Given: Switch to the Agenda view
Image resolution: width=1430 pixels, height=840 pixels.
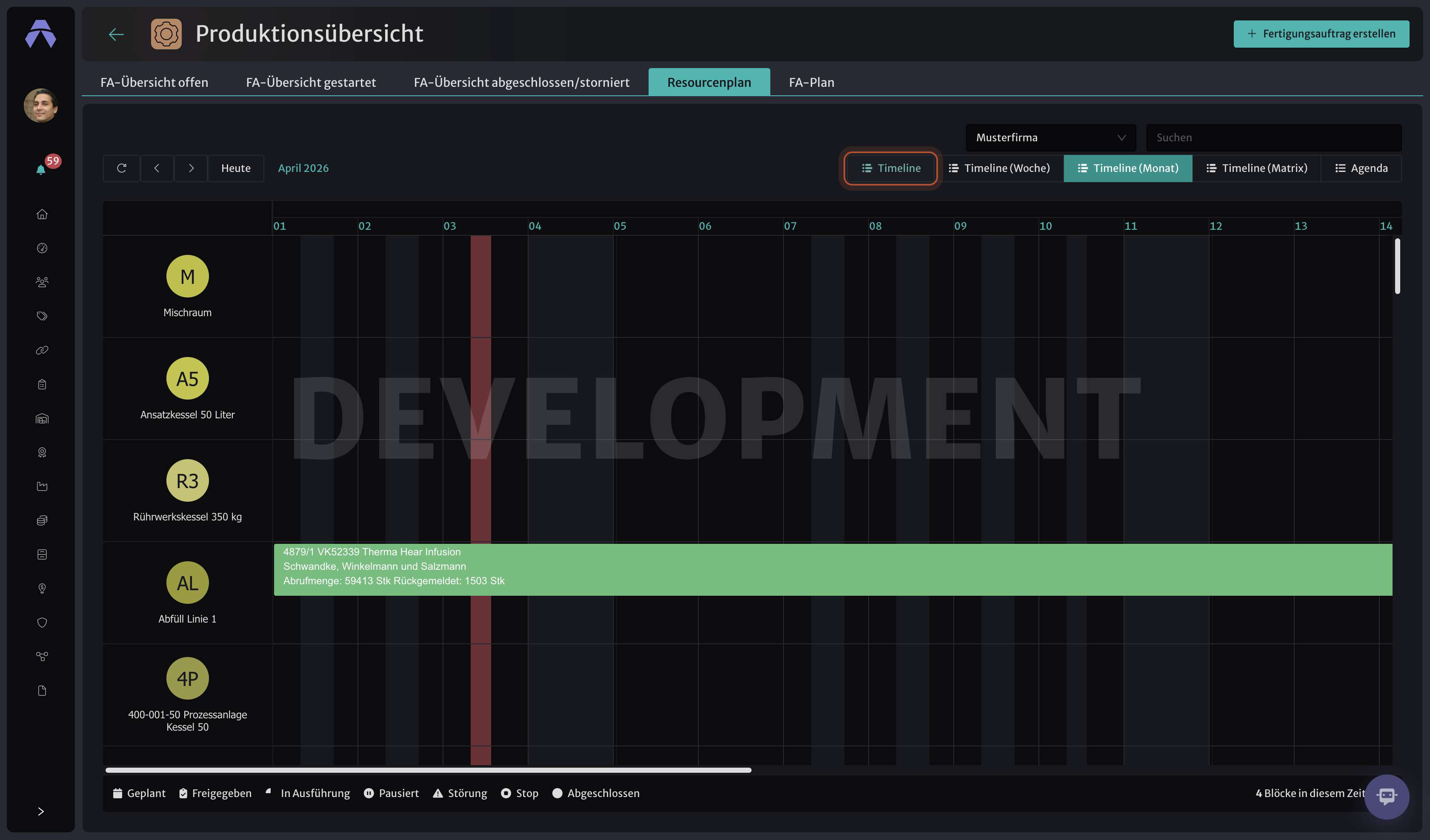Looking at the screenshot, I should point(1361,168).
